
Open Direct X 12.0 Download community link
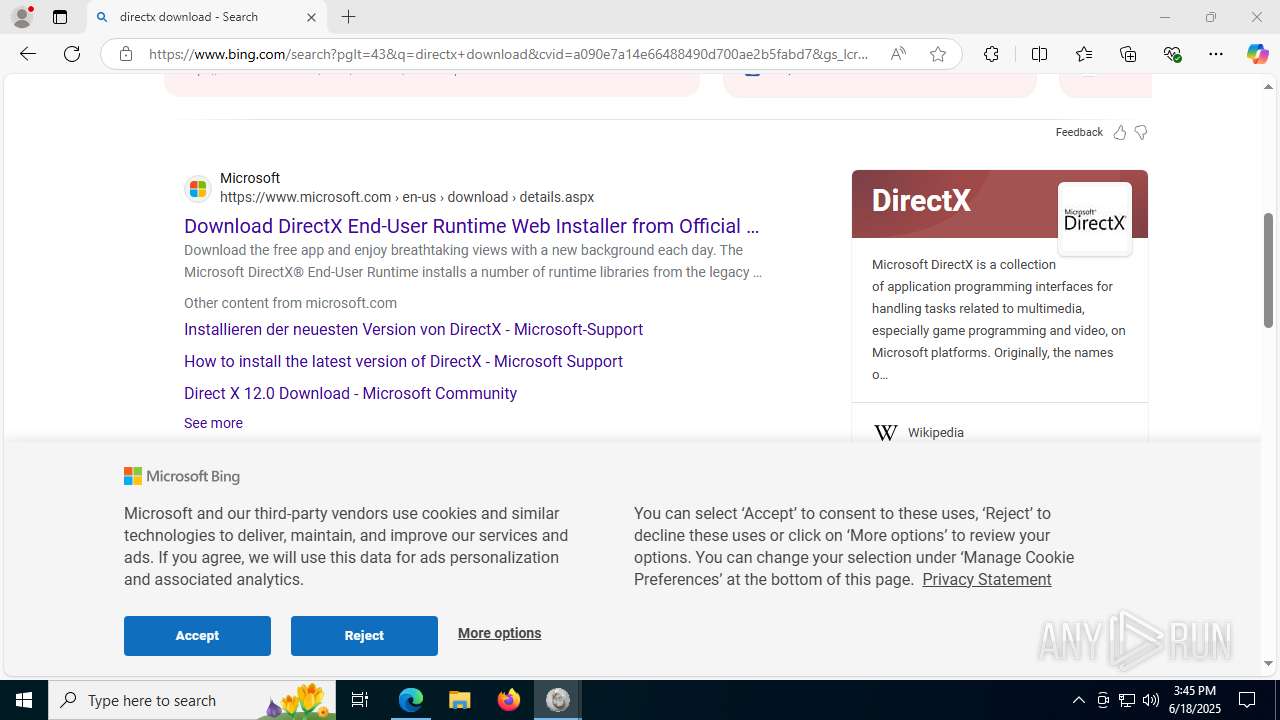pos(350,393)
